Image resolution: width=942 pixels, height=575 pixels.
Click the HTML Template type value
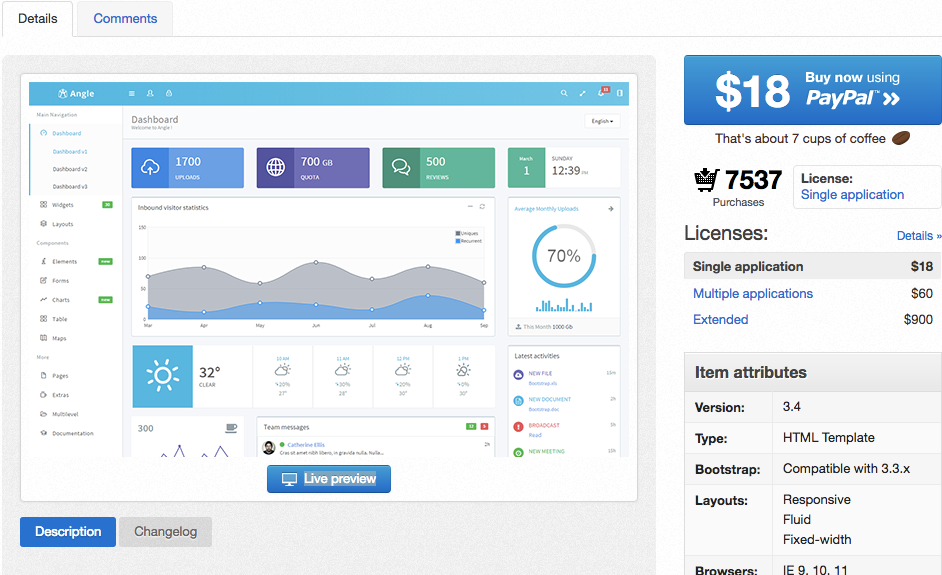point(828,437)
